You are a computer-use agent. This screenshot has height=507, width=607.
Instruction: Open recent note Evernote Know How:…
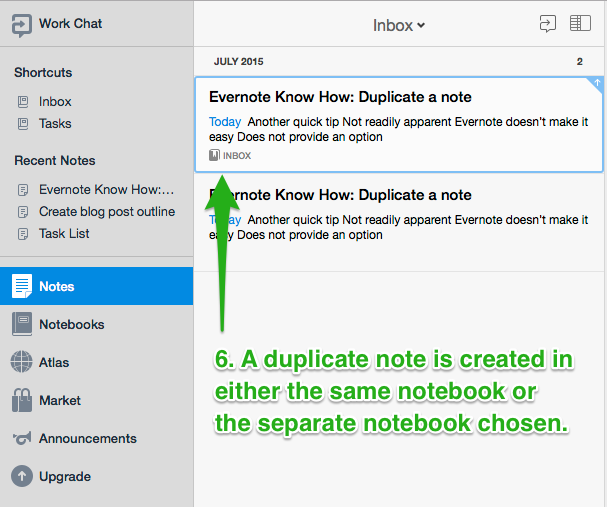(106, 189)
